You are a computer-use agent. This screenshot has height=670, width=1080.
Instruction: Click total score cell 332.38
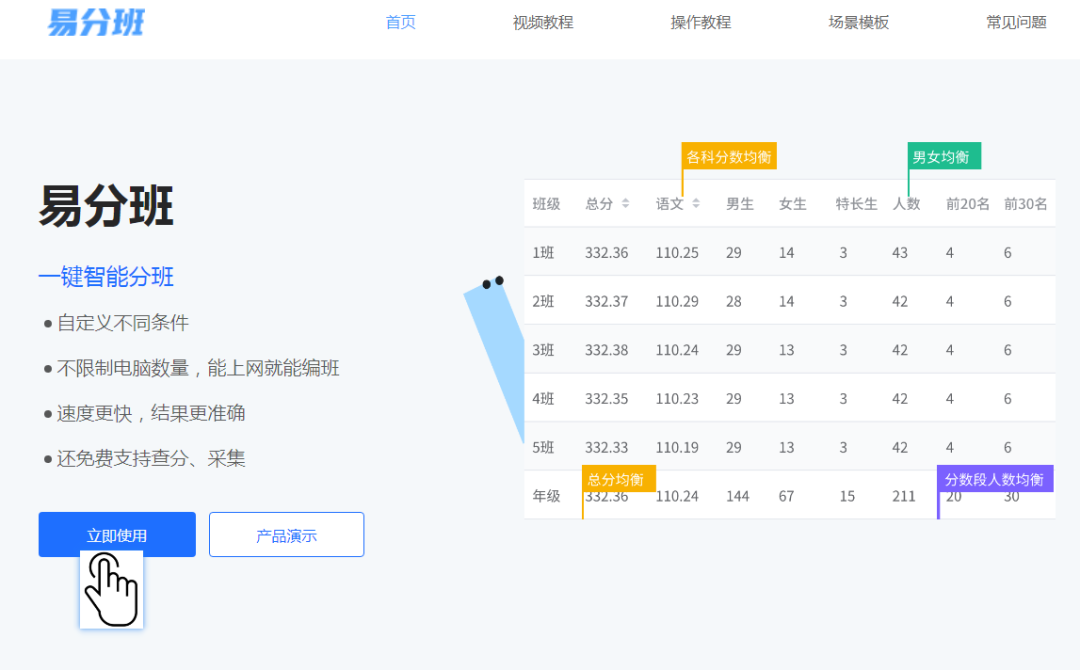(x=607, y=350)
